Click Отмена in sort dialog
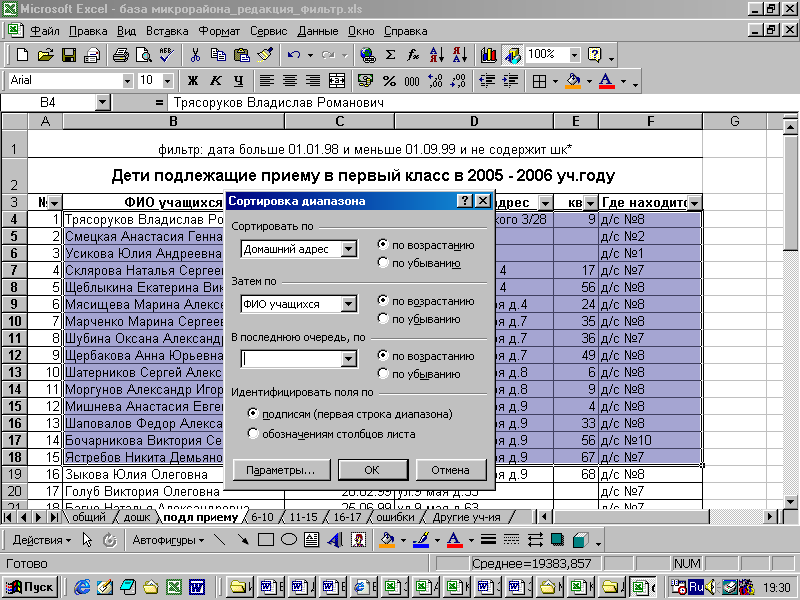Viewport: 800px width, 600px height. pyautogui.click(x=450, y=470)
